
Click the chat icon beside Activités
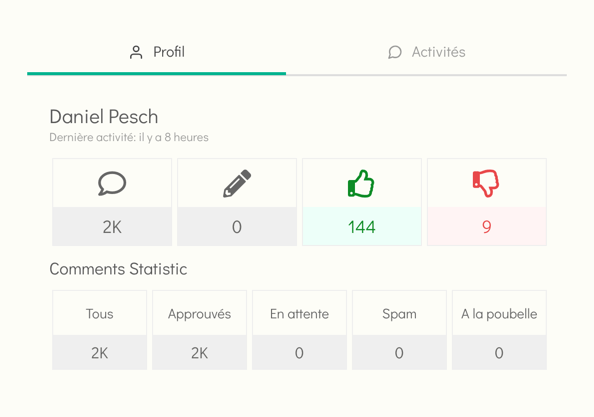pyautogui.click(x=395, y=52)
